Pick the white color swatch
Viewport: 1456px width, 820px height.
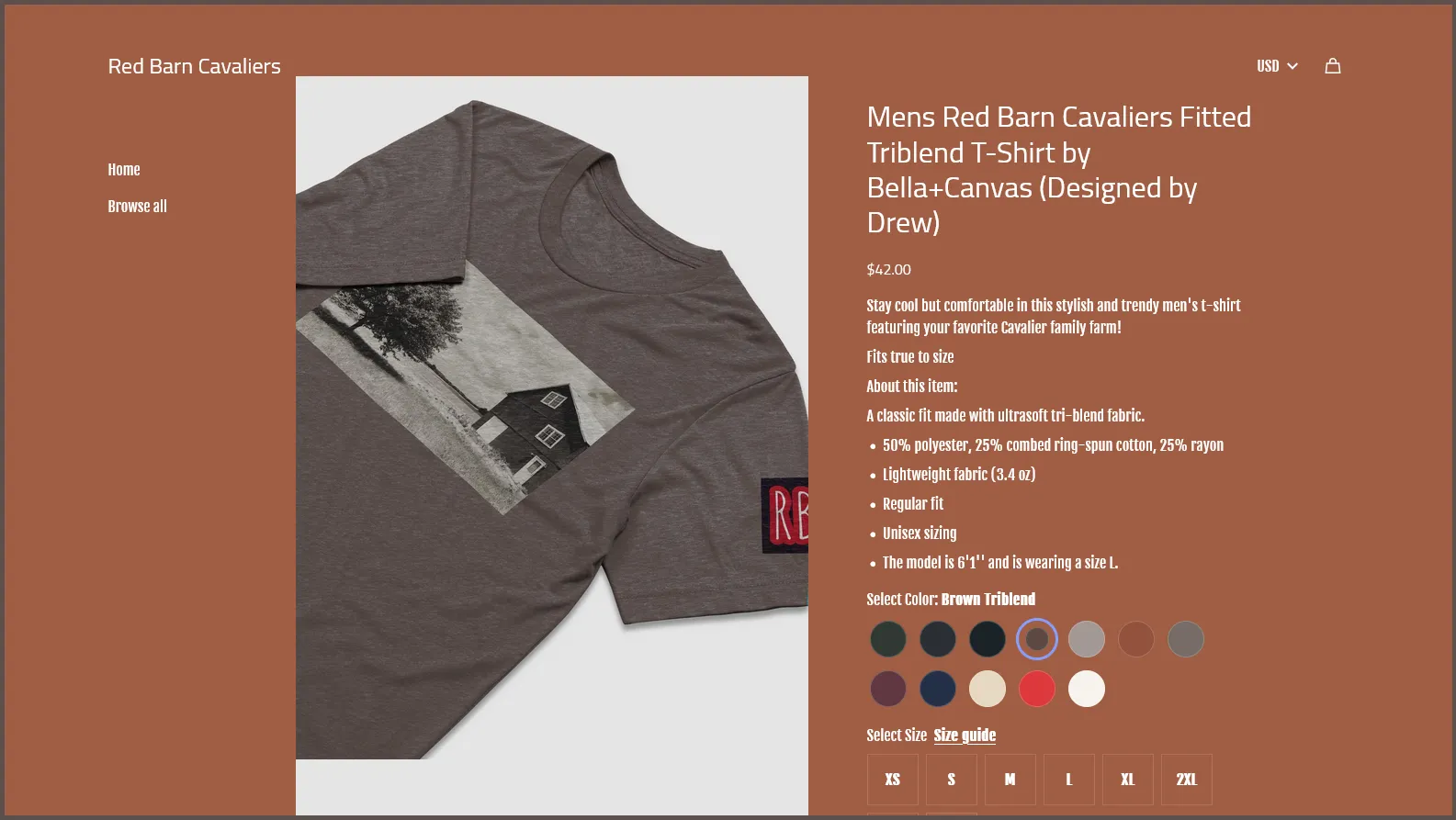pos(1087,689)
